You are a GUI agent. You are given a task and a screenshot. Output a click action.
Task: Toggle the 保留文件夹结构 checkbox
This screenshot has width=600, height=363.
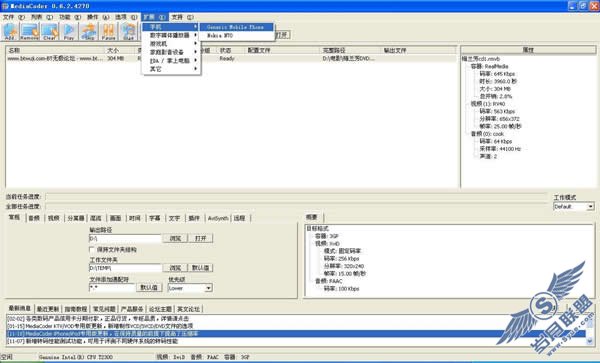92,249
